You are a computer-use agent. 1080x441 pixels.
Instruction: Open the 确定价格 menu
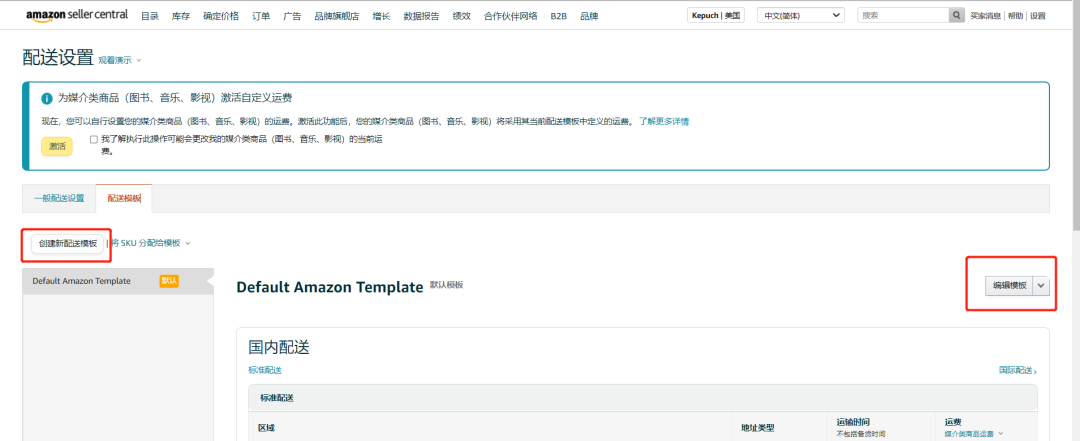(221, 16)
